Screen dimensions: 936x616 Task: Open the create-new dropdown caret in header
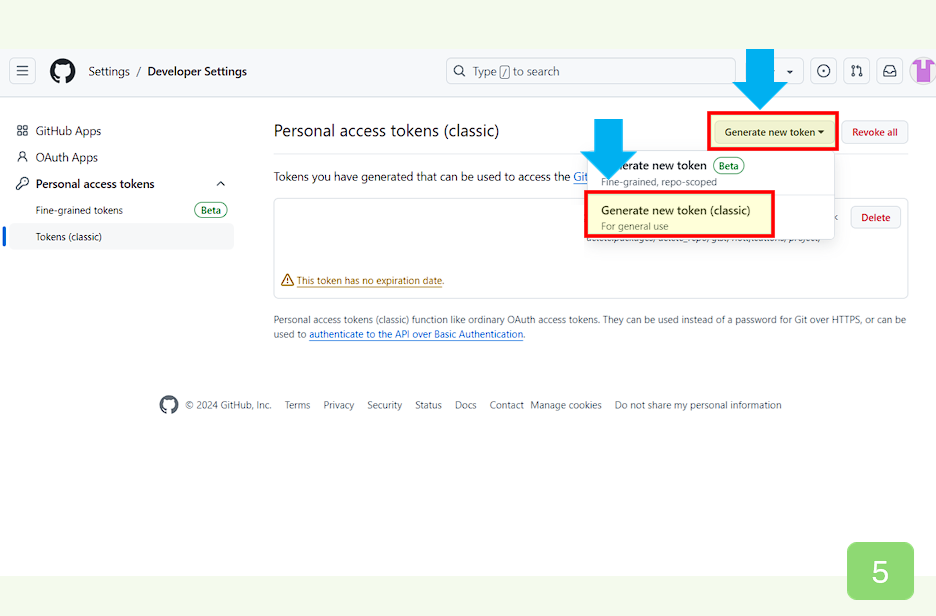pos(790,72)
